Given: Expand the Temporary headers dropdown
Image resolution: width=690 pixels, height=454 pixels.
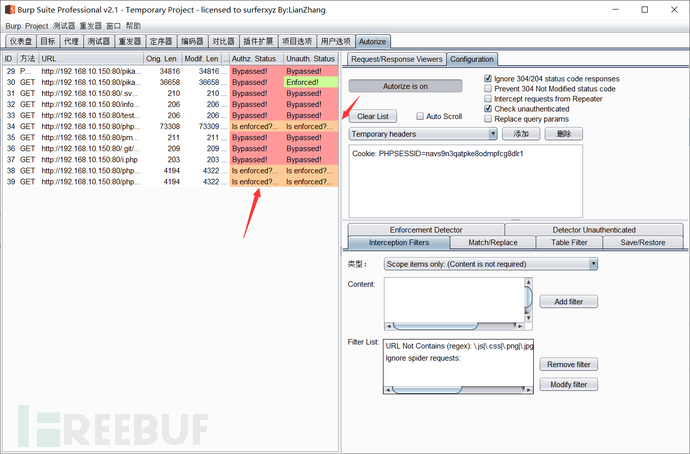Looking at the screenshot, I should (x=423, y=134).
